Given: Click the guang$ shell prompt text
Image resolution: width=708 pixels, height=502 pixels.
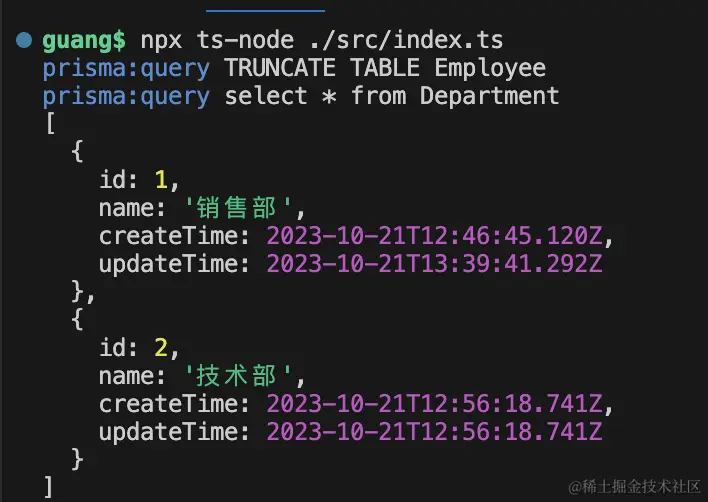Looking at the screenshot, I should point(84,41).
